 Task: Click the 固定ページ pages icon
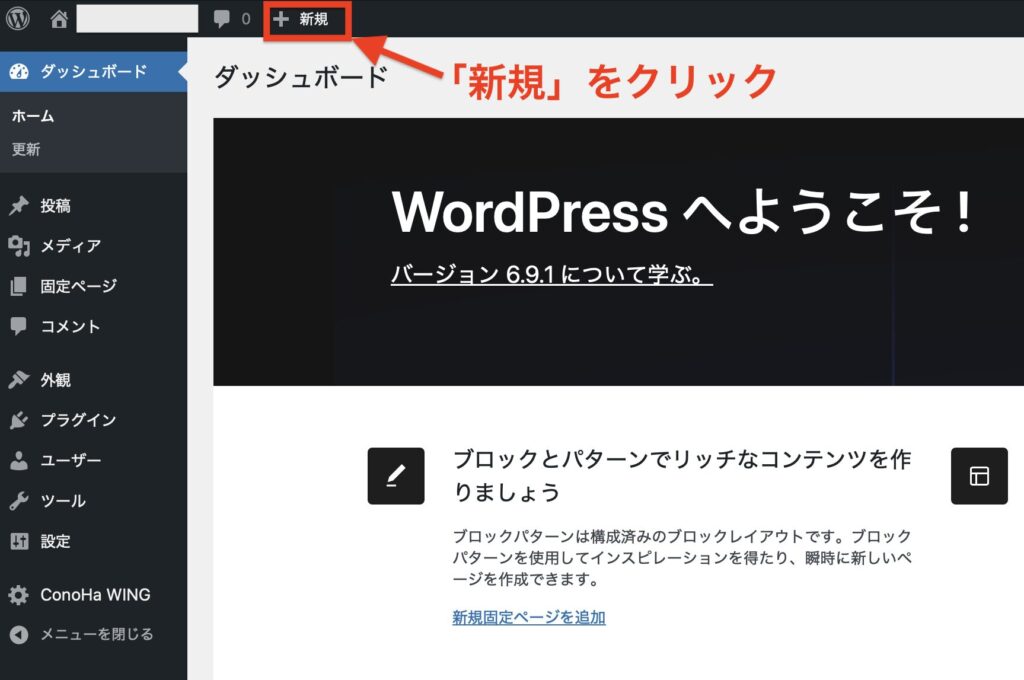(x=18, y=287)
